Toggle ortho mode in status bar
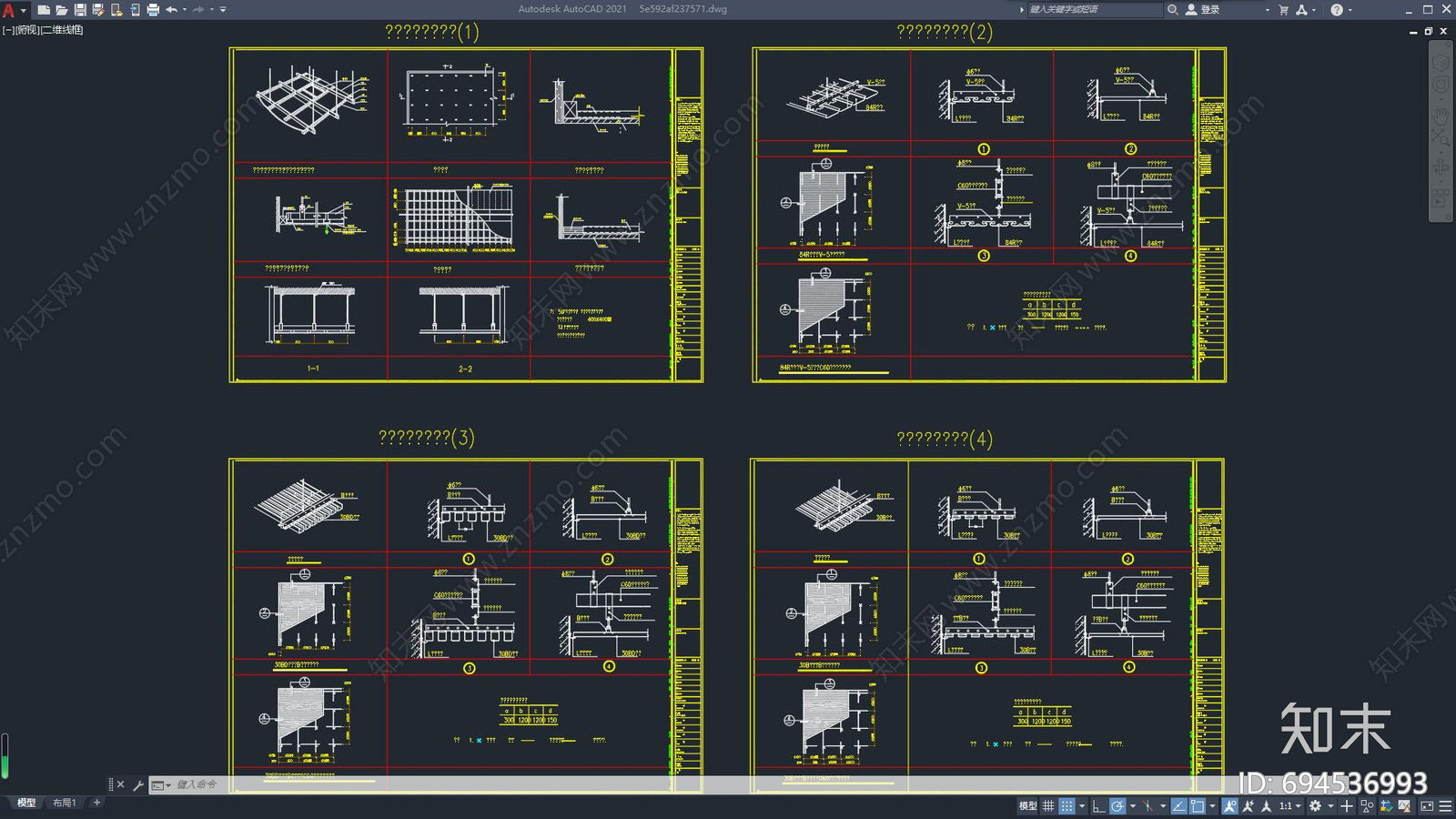This screenshot has height=819, width=1456. click(1098, 805)
